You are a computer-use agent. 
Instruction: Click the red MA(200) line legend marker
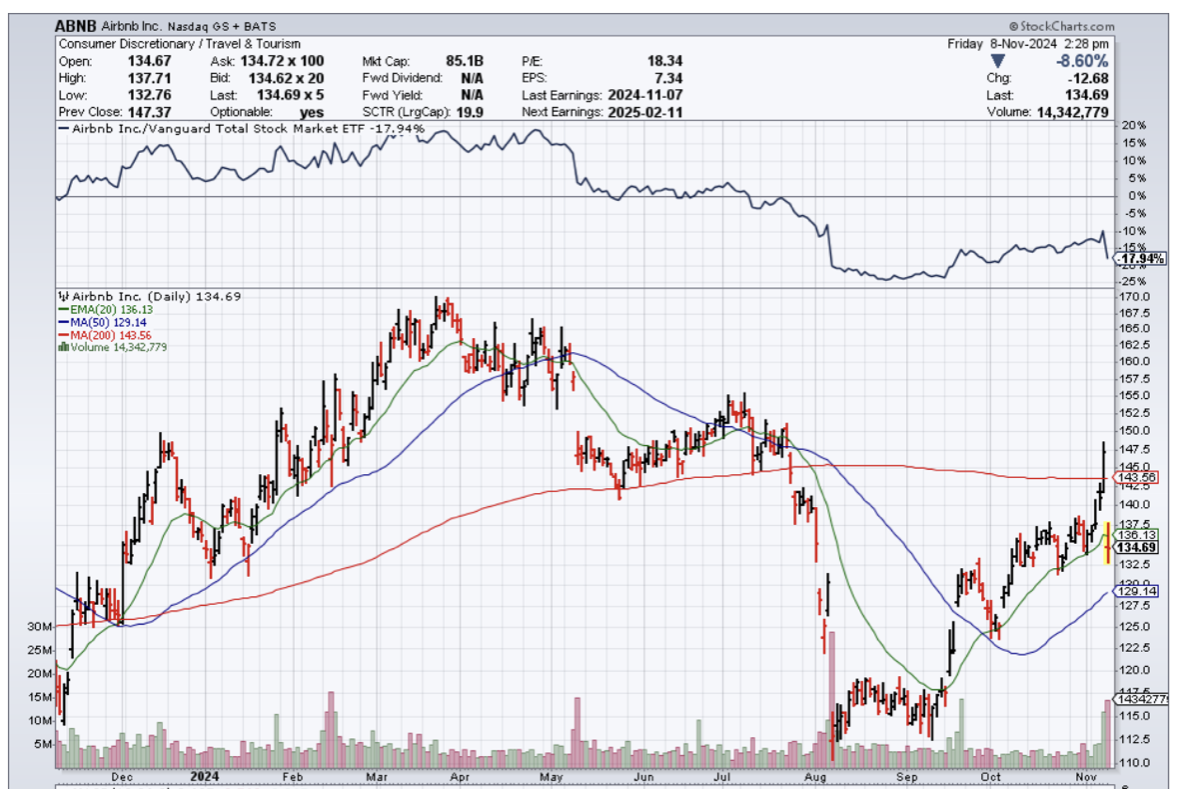[65, 335]
